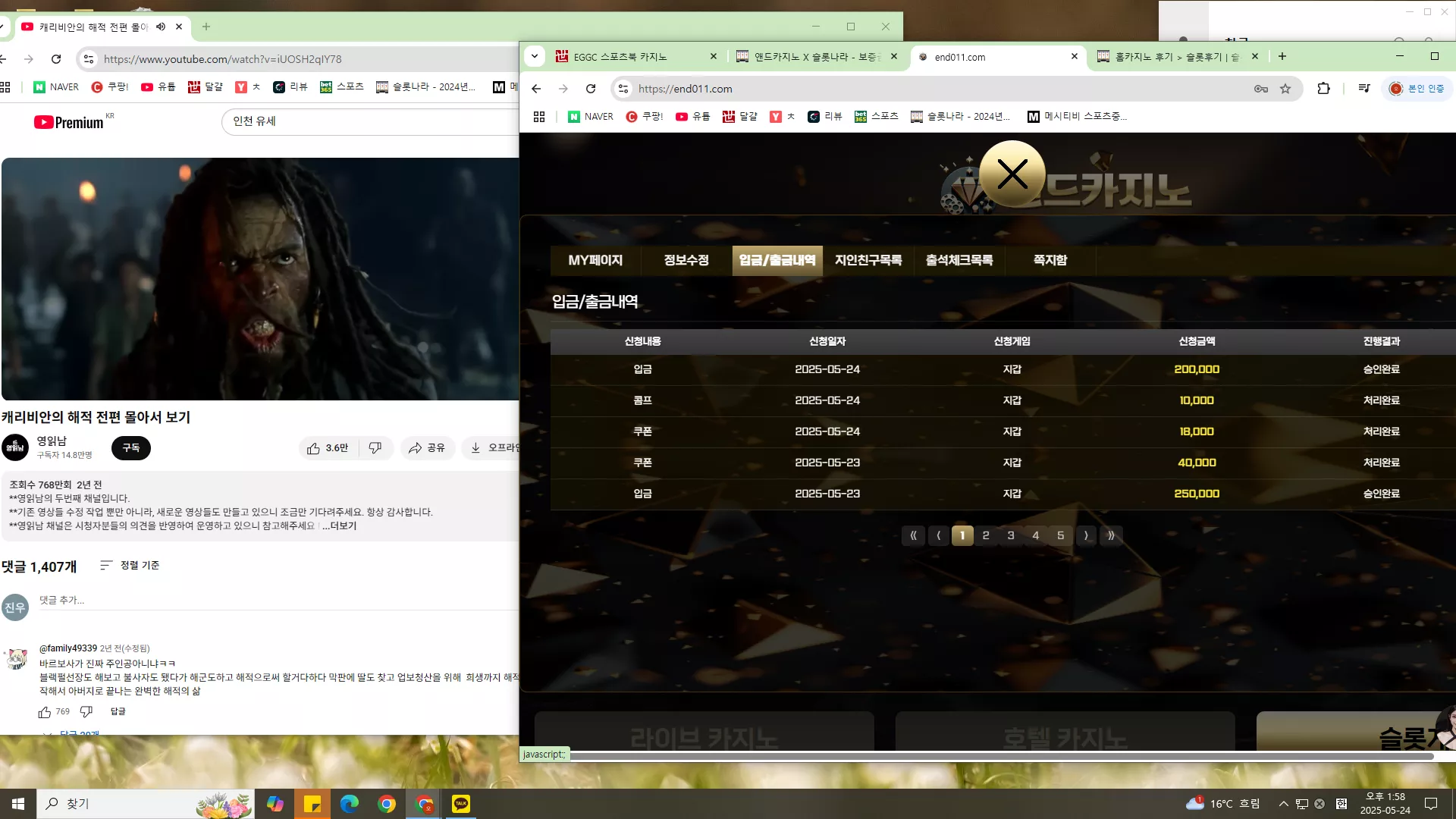
Task: Open the Extensions puzzle icon
Action: (1323, 89)
